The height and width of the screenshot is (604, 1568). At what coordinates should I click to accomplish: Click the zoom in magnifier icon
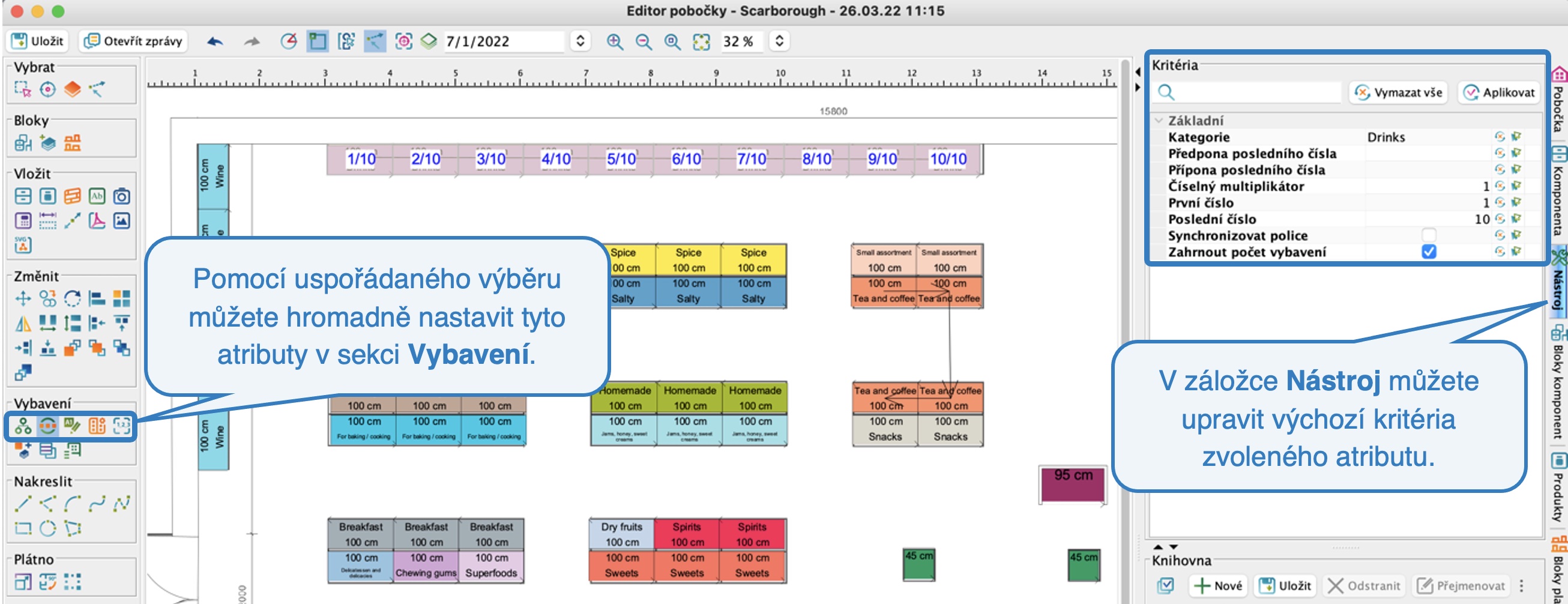click(615, 41)
